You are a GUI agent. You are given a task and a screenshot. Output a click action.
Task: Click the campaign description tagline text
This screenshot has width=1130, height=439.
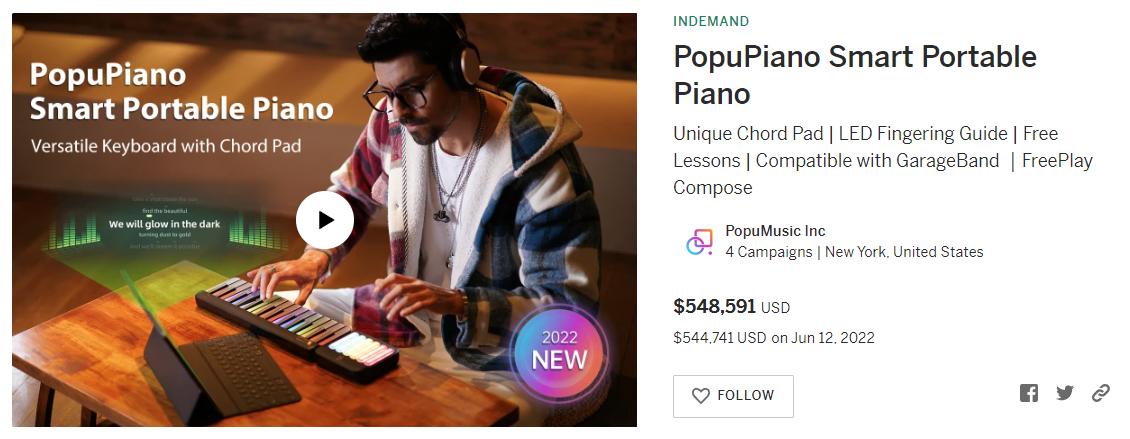pos(883,160)
